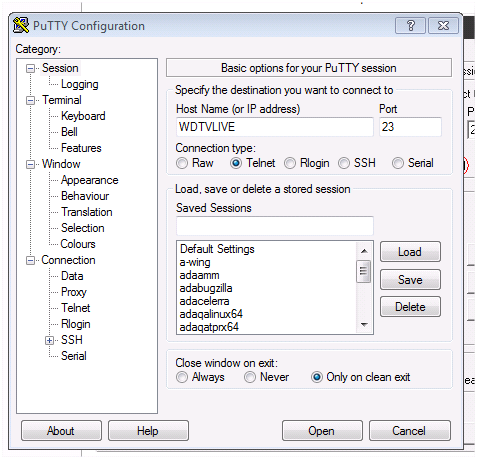Screen dimensions: 477x459
Task: Open the connection with Open button
Action: pyautogui.click(x=322, y=431)
